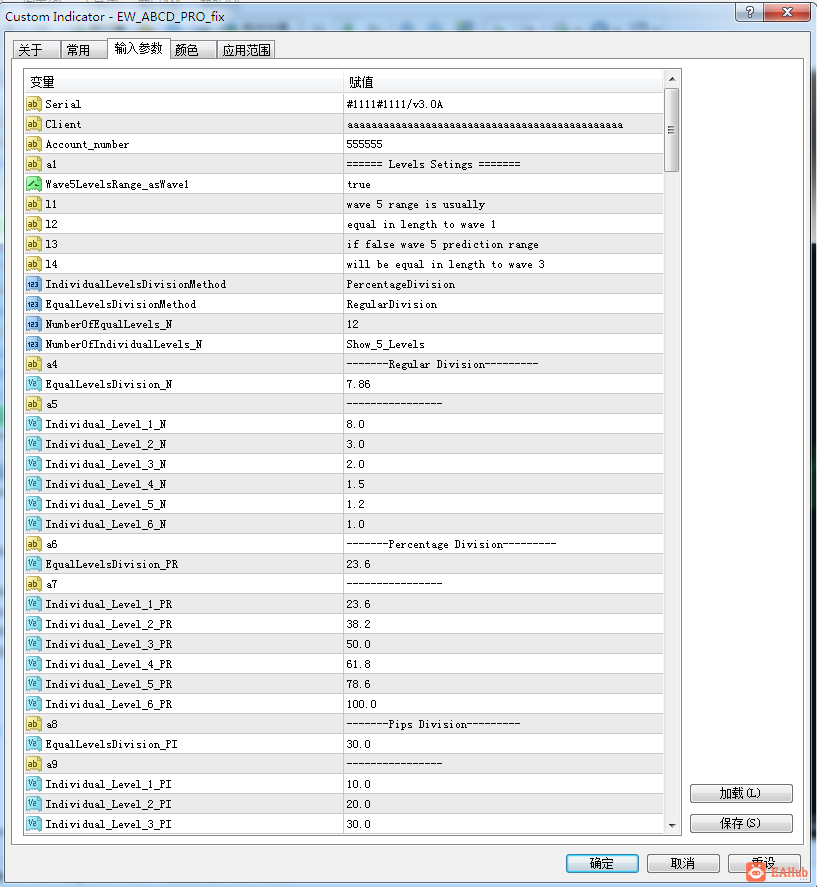Screen dimensions: 817x887
Task: Click the double icon beside Individual_Level_6_PR
Action: (33, 704)
